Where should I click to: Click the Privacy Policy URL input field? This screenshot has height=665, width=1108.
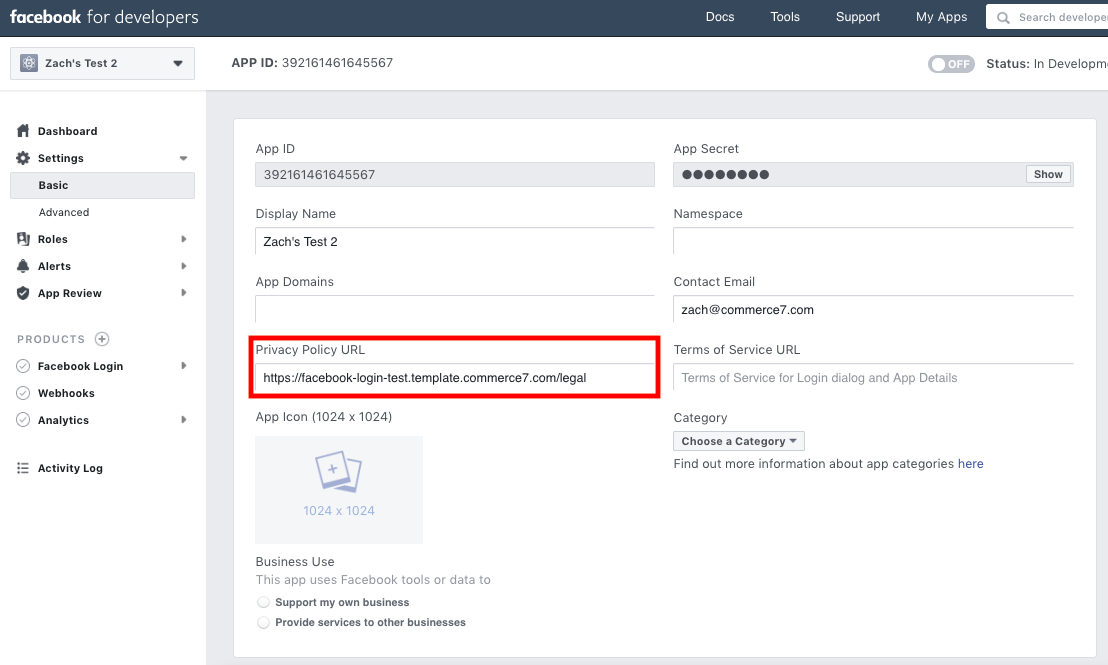[454, 377]
